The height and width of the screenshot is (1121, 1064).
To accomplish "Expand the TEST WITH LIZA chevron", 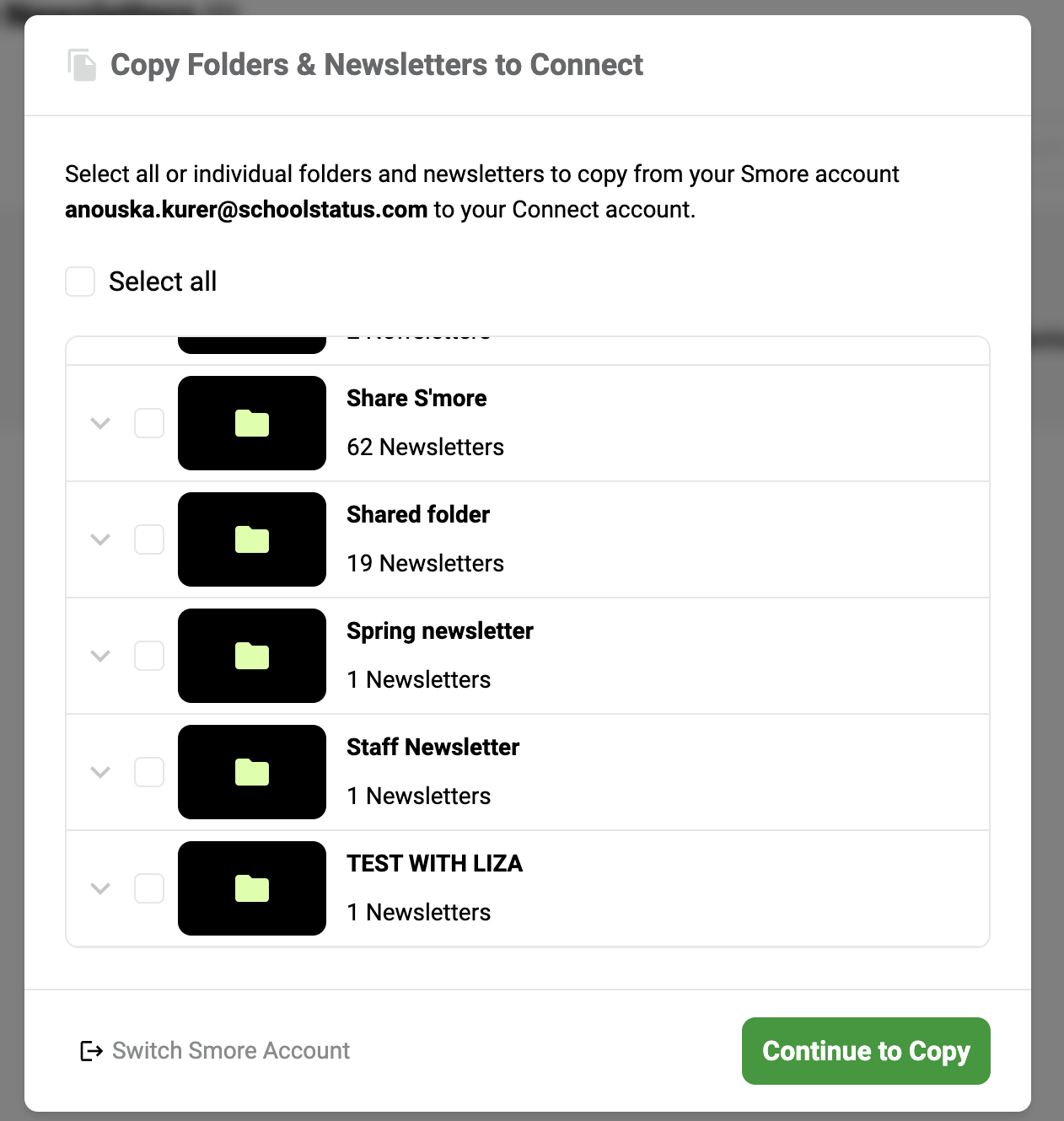I will (100, 888).
